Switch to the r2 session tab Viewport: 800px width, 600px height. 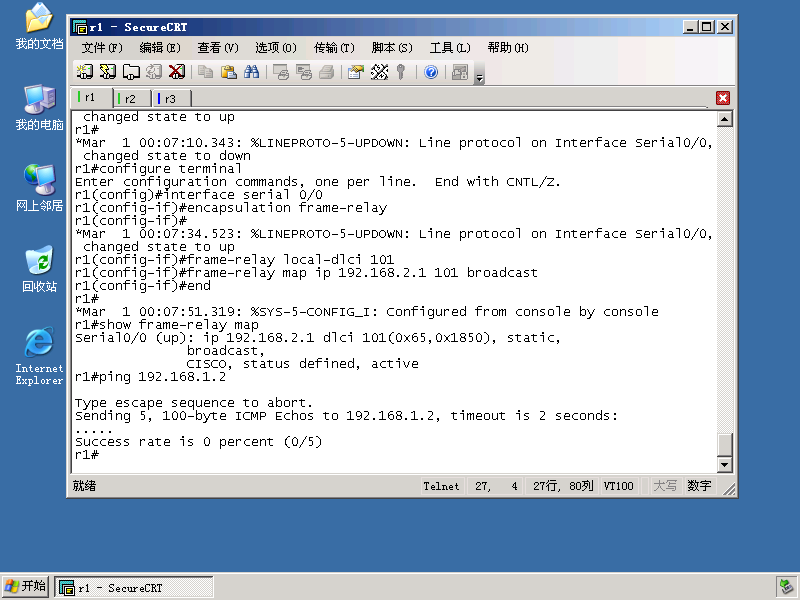[x=132, y=98]
